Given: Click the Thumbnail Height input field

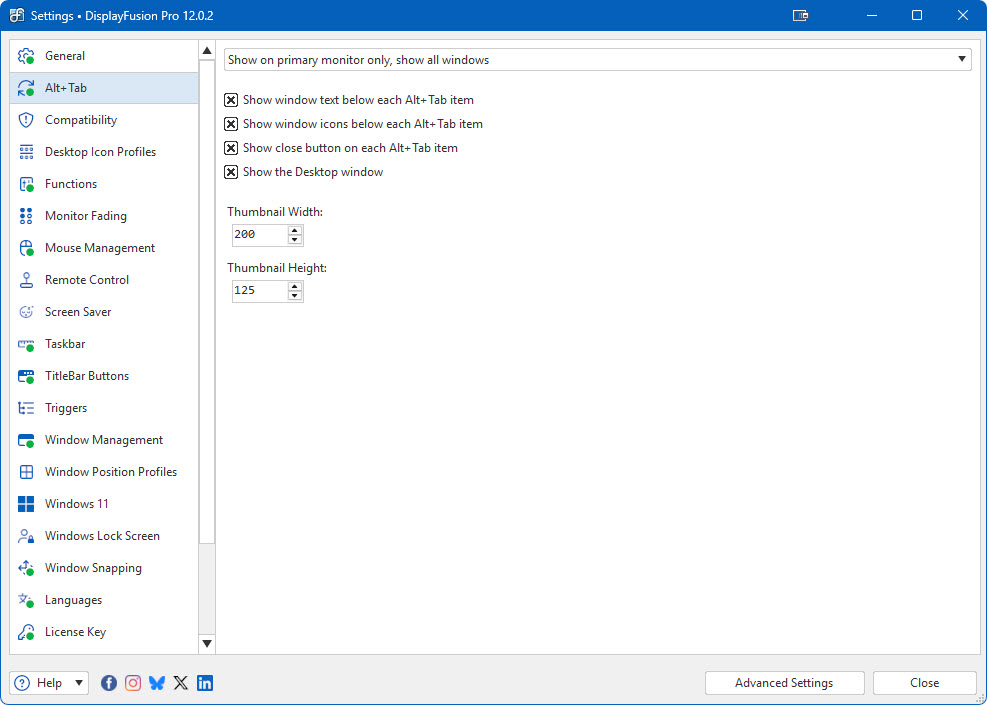Looking at the screenshot, I should [259, 291].
